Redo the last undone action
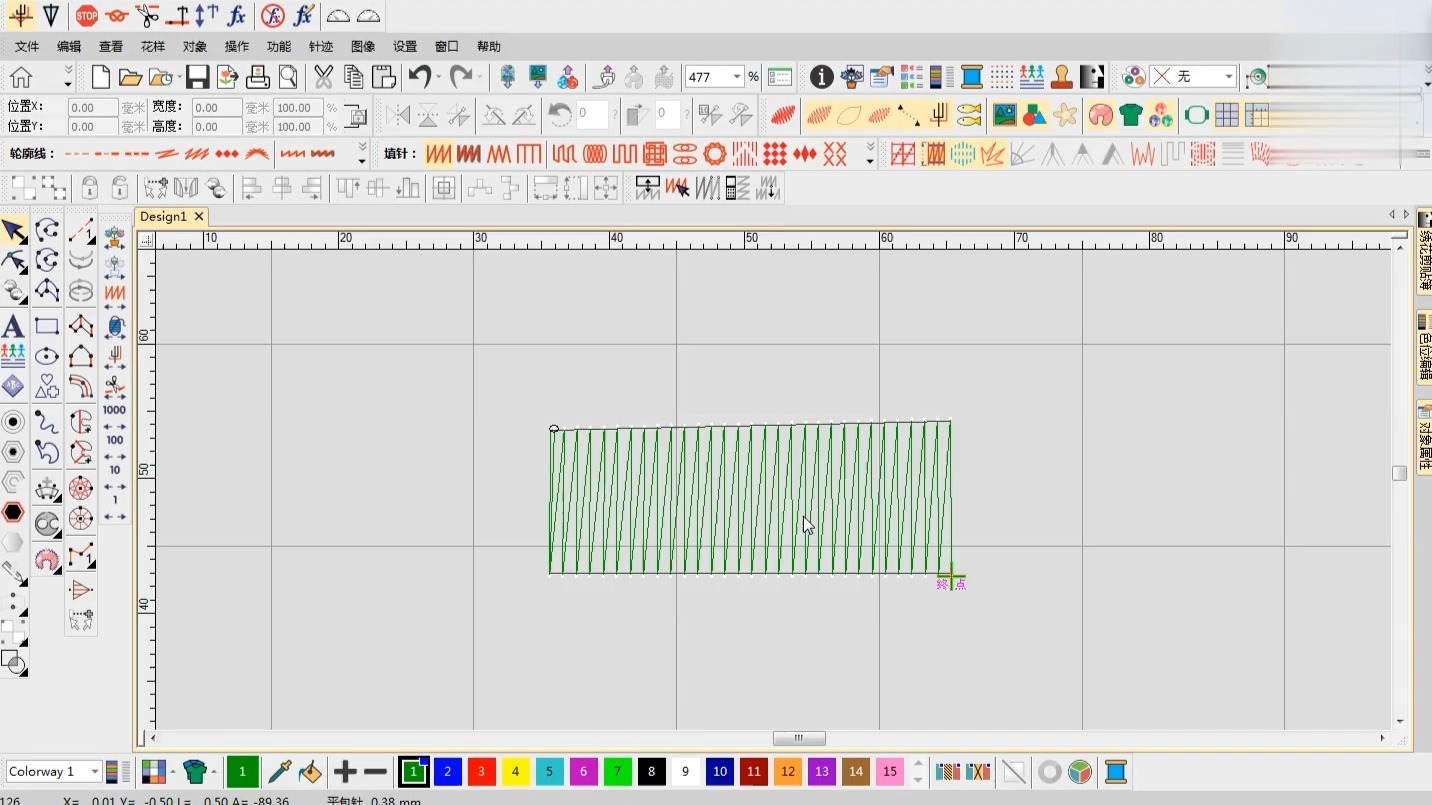 (x=460, y=77)
